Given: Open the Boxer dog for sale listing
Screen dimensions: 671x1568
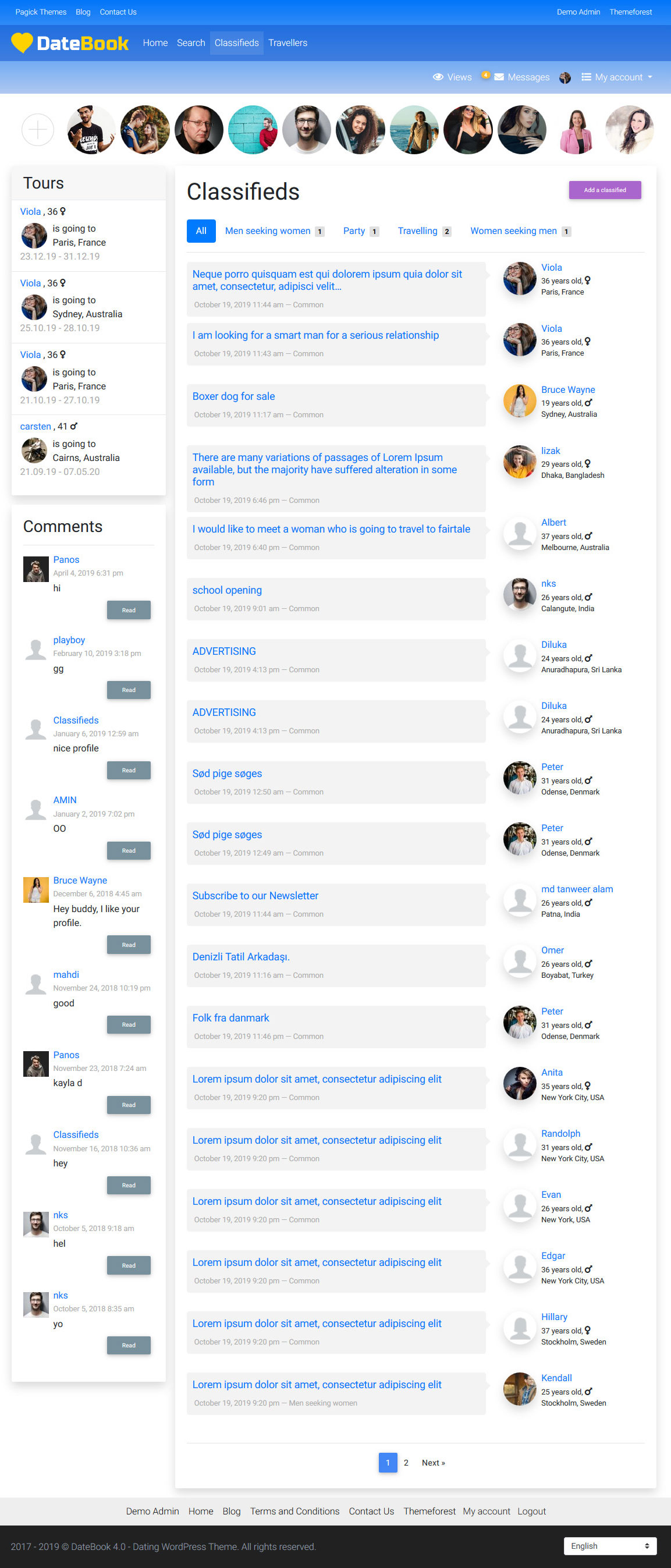Looking at the screenshot, I should [x=234, y=396].
